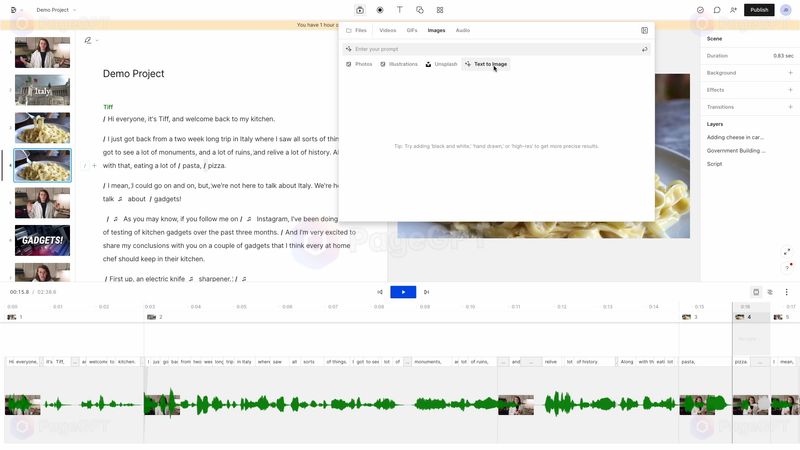The width and height of the screenshot is (800, 450).
Task: Open the pen writing mode dropdown
Action: 91,40
